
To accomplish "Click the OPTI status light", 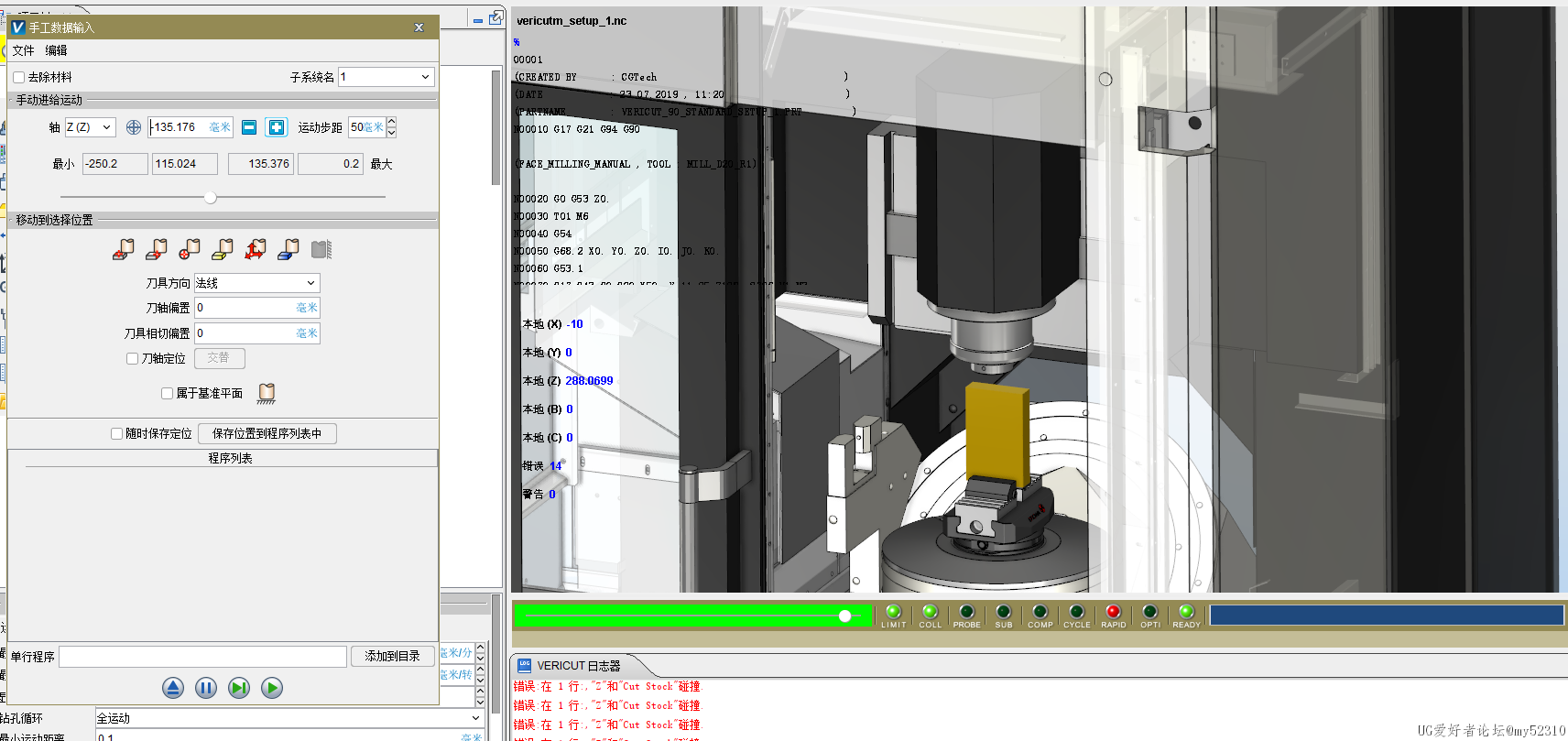I will (x=1150, y=612).
